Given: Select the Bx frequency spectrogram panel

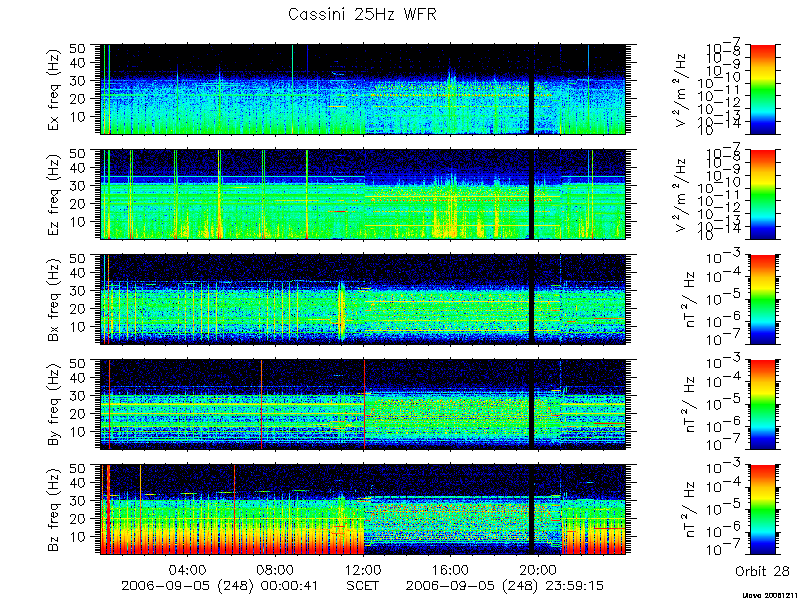Looking at the screenshot, I should tap(363, 299).
